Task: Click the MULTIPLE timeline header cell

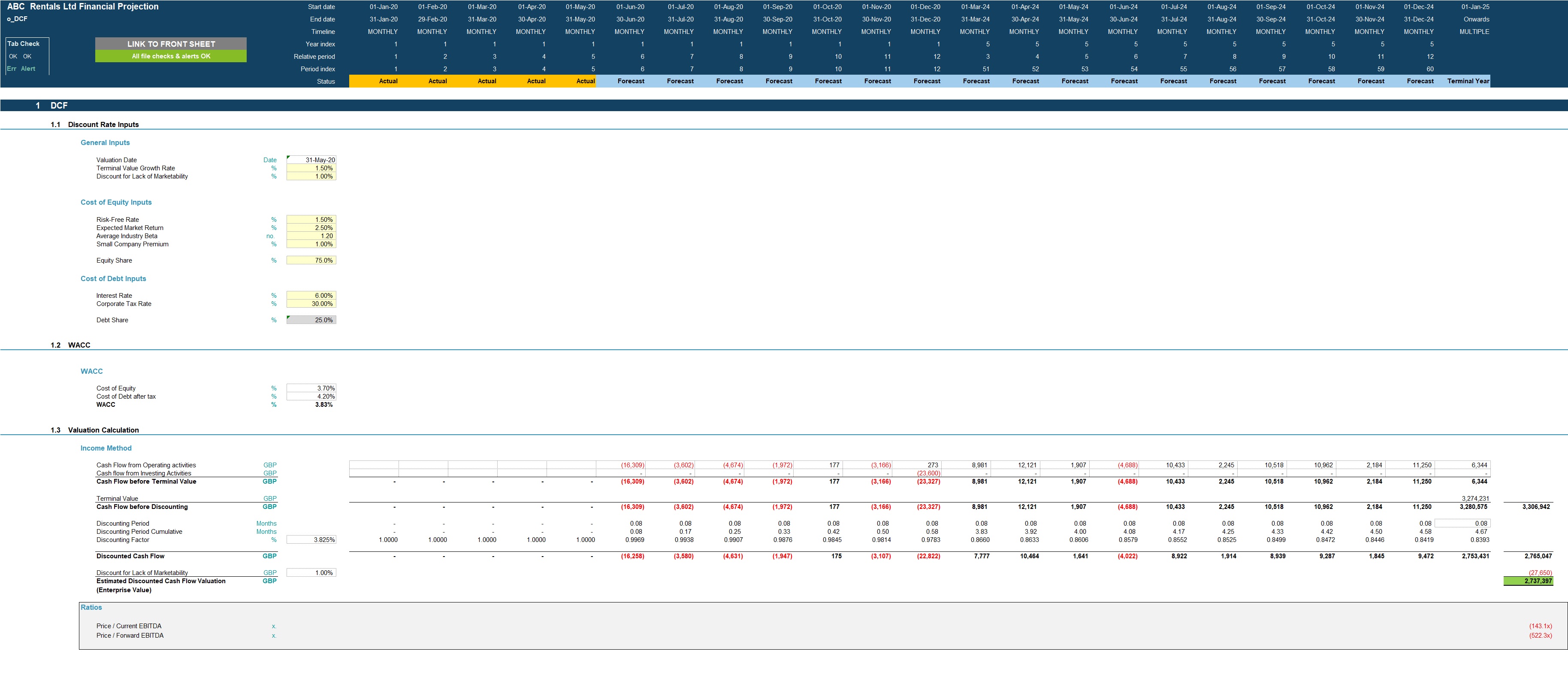Action: [1474, 32]
